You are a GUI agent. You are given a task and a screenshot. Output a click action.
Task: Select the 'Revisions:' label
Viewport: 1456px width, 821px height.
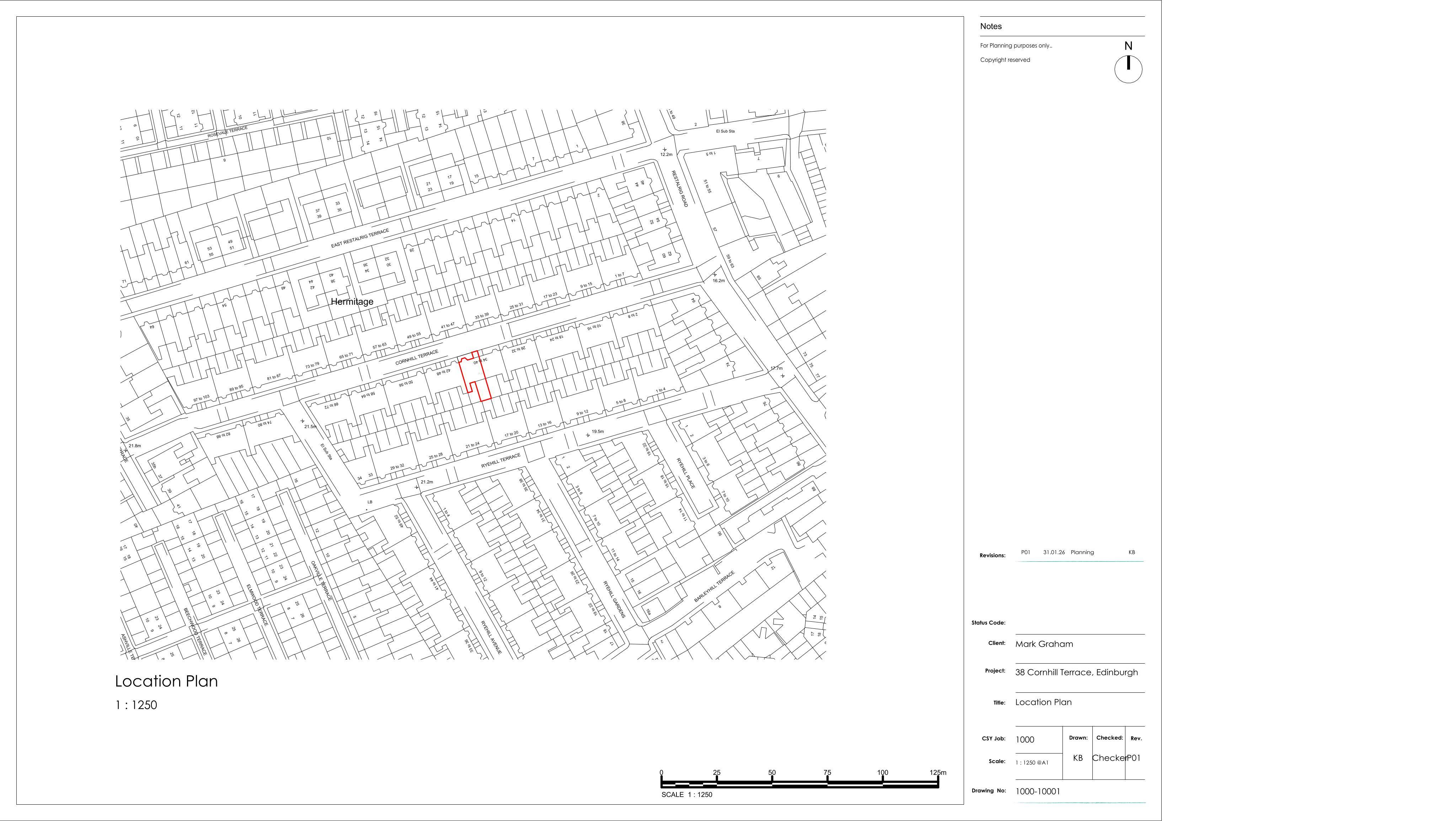point(992,555)
